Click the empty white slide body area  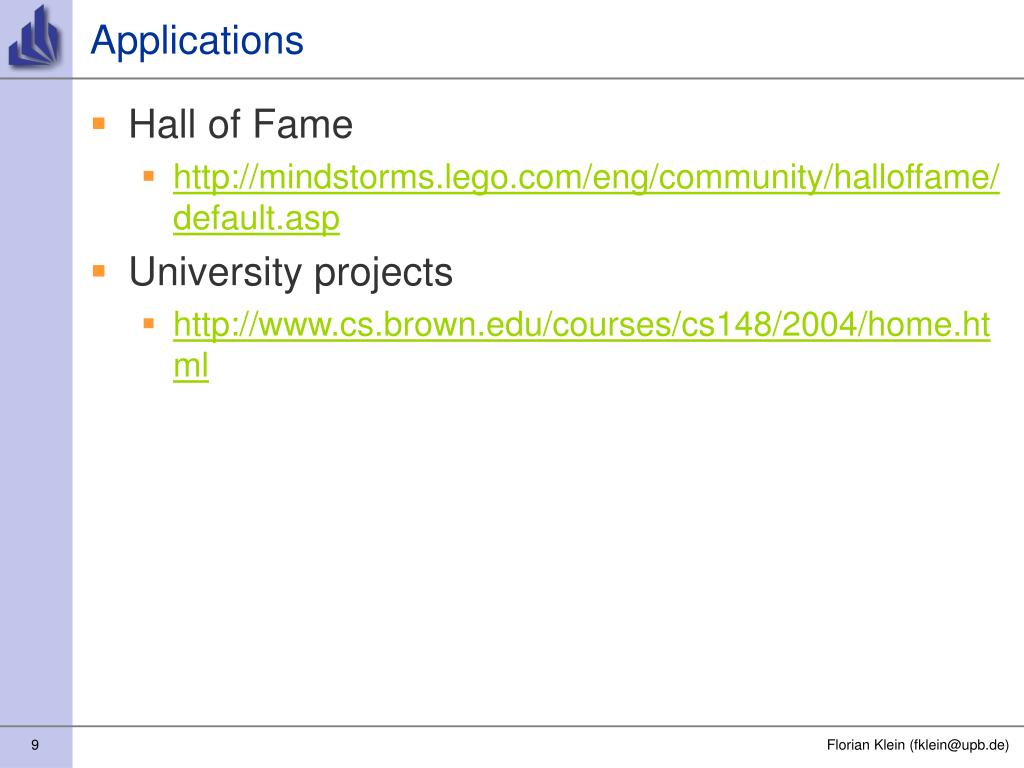coord(549,555)
